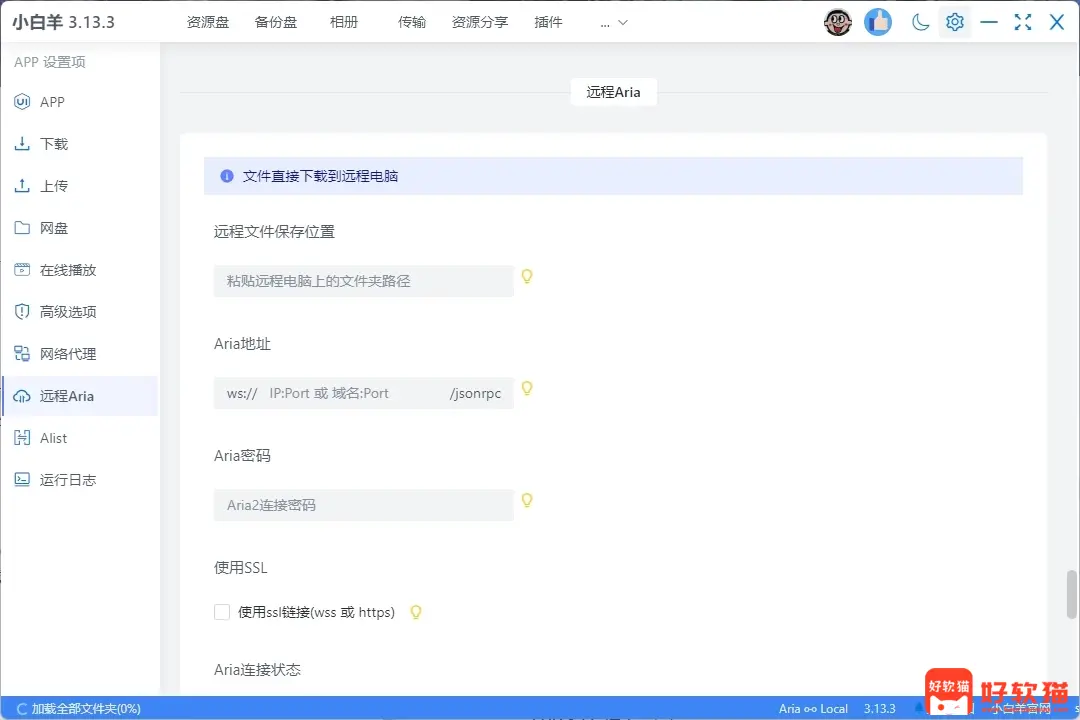Click the blue thumbs-up icon
Image resolution: width=1080 pixels, height=720 pixels.
point(878,22)
